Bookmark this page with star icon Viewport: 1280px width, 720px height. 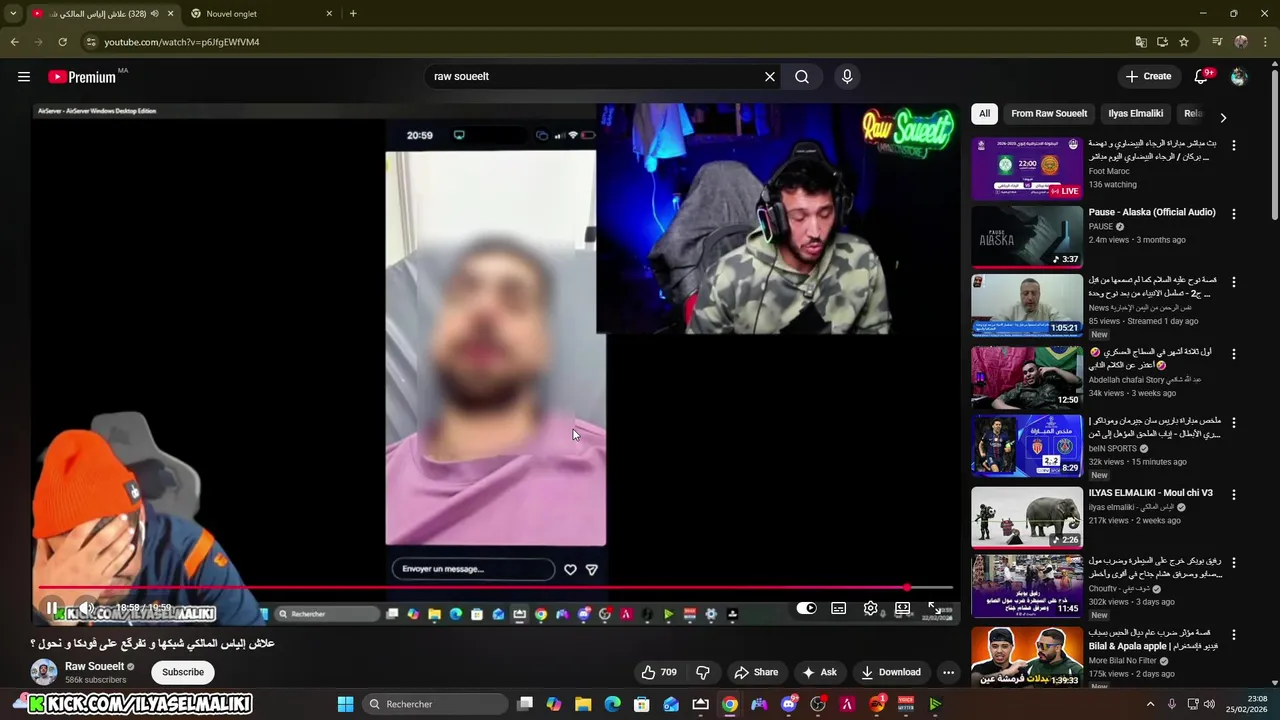[x=1184, y=42]
